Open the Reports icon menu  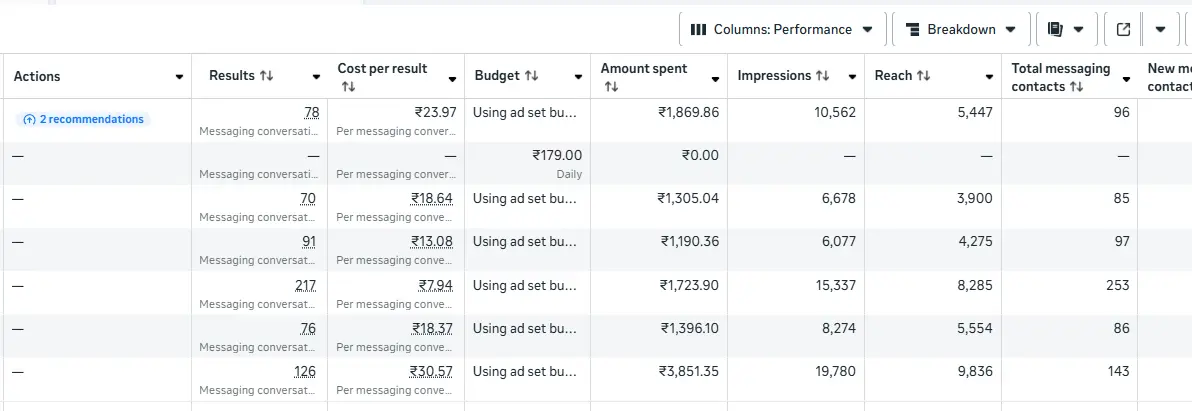pos(1065,29)
